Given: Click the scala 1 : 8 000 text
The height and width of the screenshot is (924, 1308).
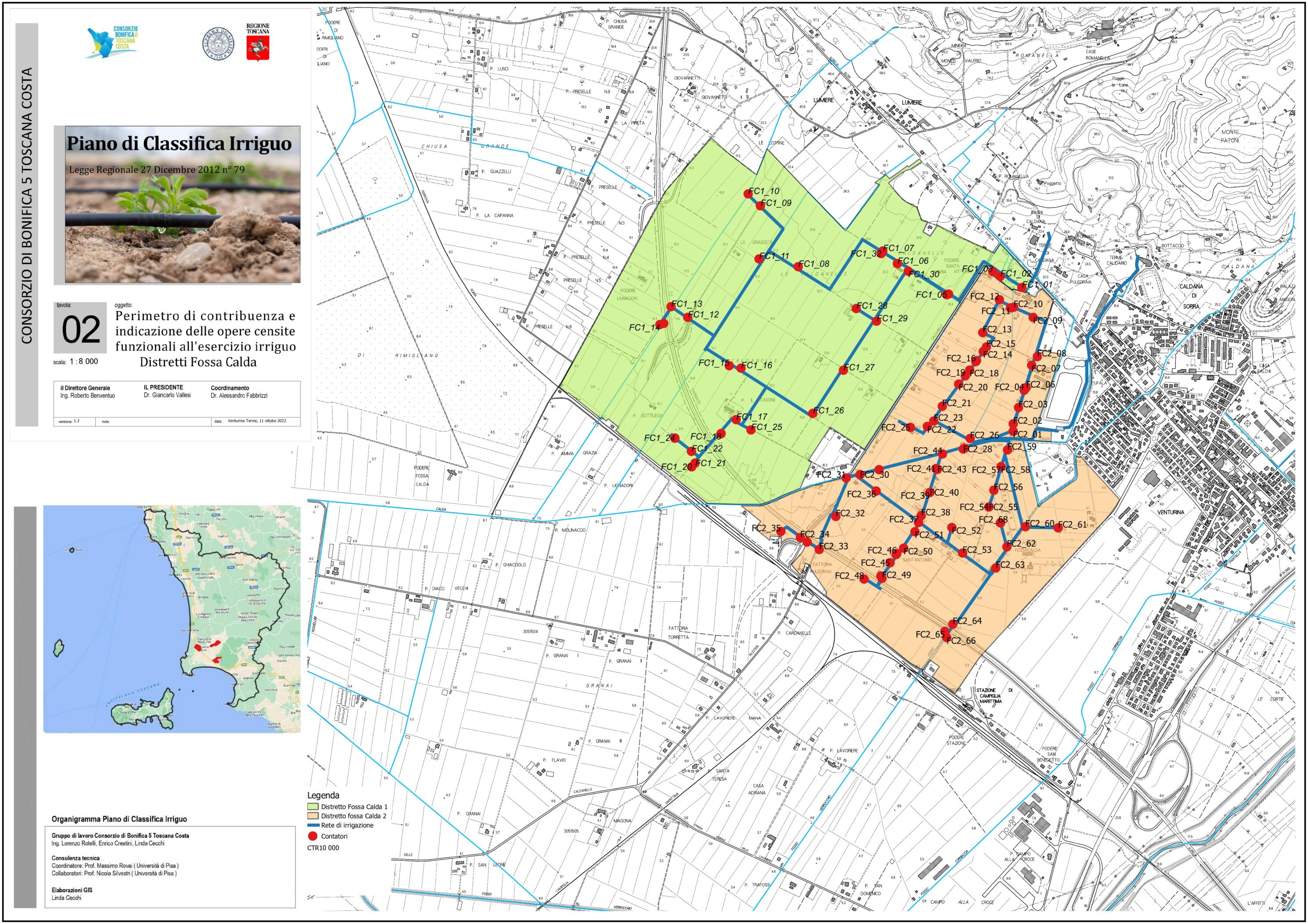Looking at the screenshot, I should point(76,362).
